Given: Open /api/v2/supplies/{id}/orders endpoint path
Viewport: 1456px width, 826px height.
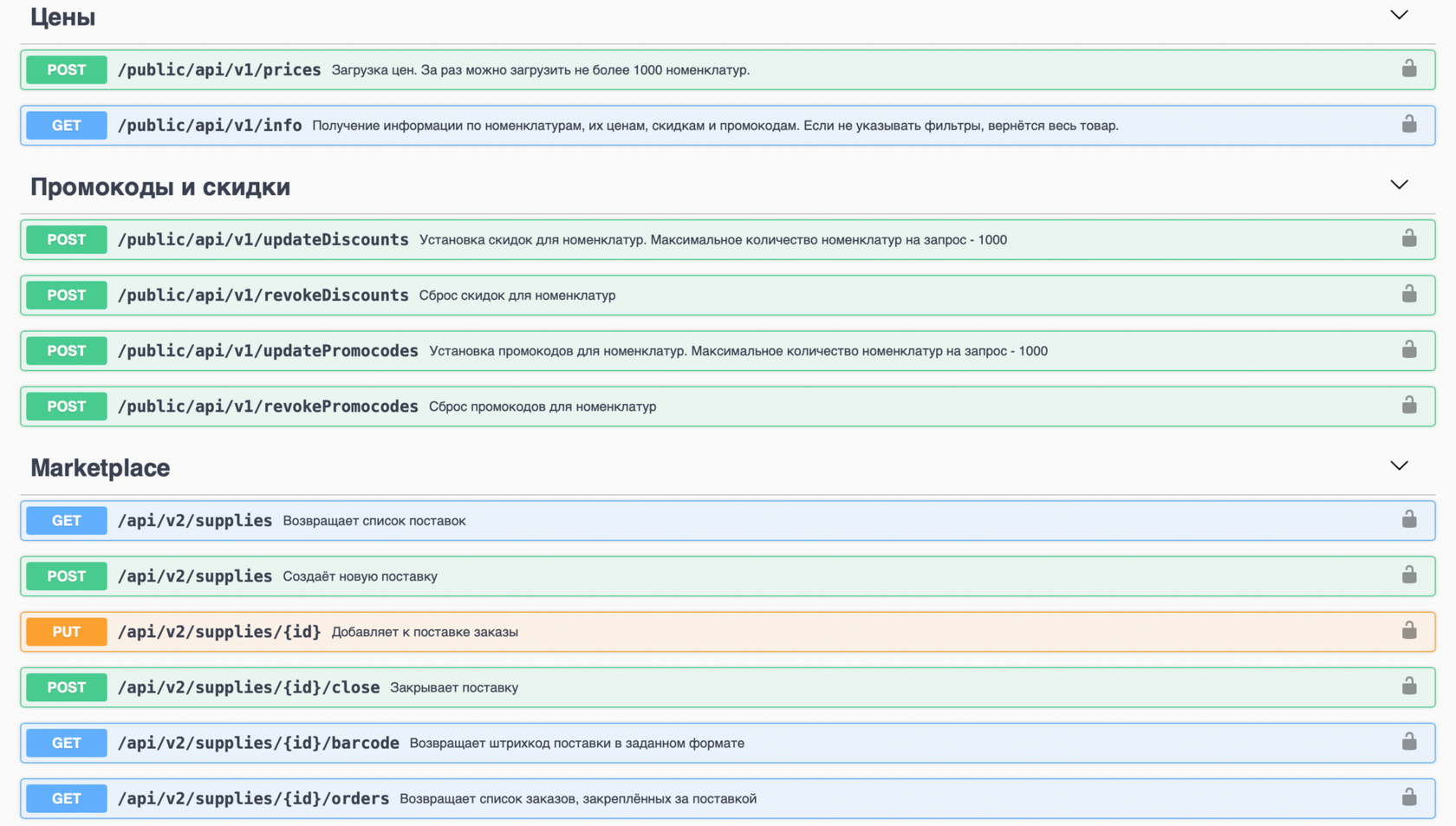Looking at the screenshot, I should [253, 798].
